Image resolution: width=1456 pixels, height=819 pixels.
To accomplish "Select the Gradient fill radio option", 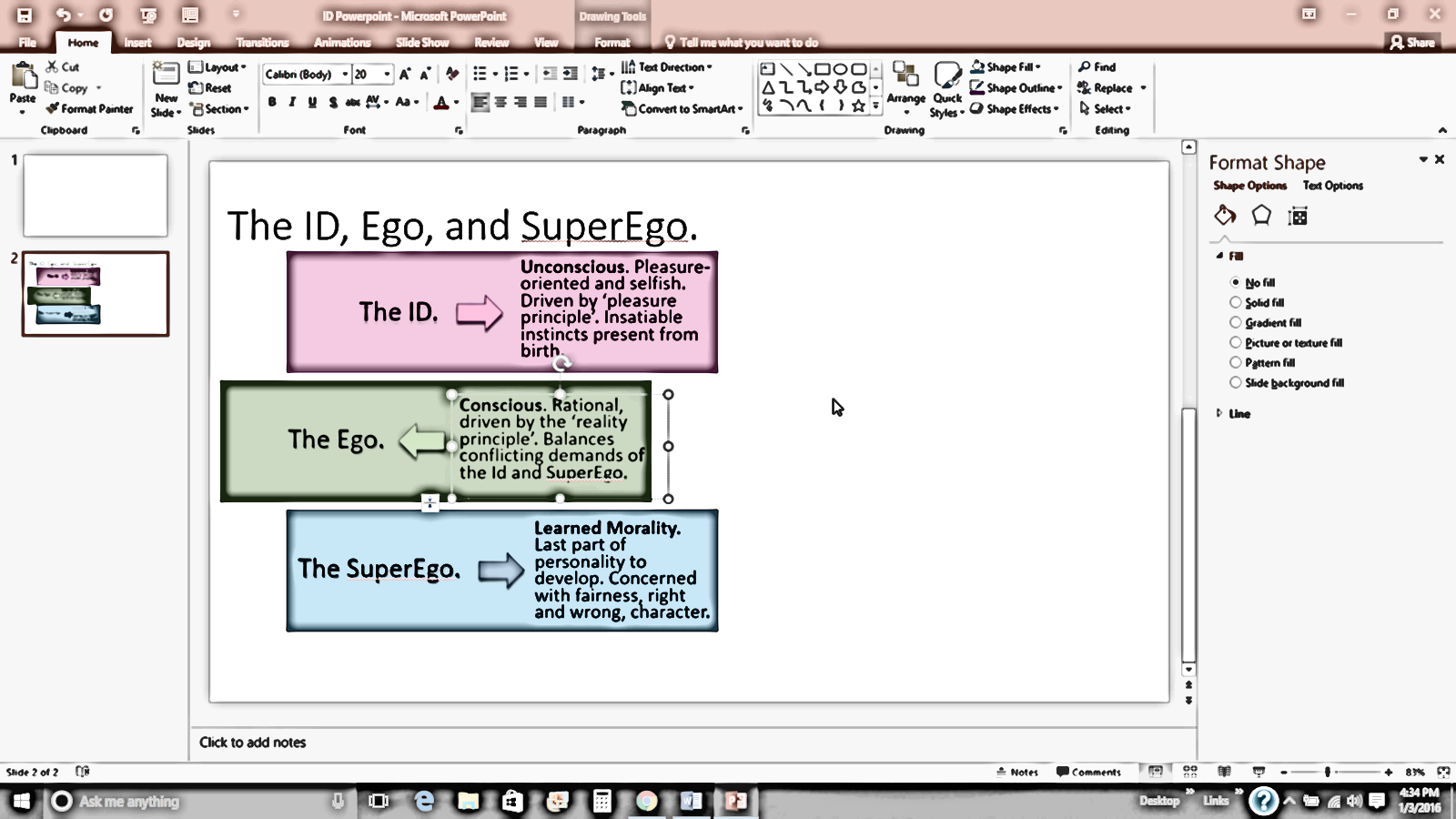I will coord(1236,322).
